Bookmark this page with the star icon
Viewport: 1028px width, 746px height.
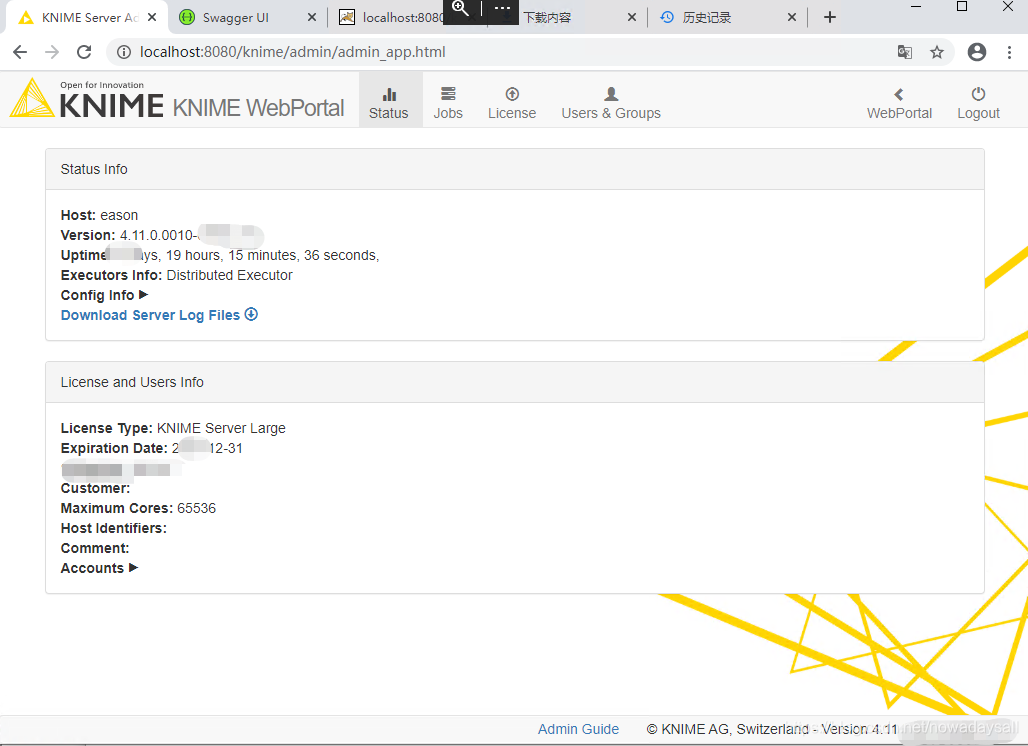pyautogui.click(x=937, y=52)
